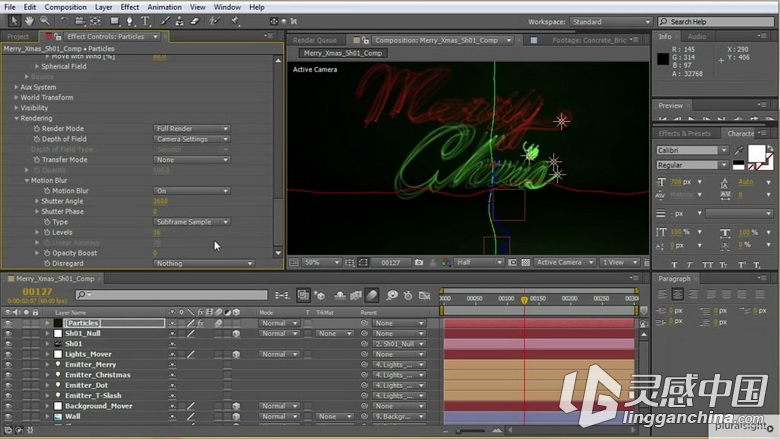Image resolution: width=780 pixels, height=439 pixels.
Task: Select the Zoom tool magnifier
Action: (x=45, y=21)
